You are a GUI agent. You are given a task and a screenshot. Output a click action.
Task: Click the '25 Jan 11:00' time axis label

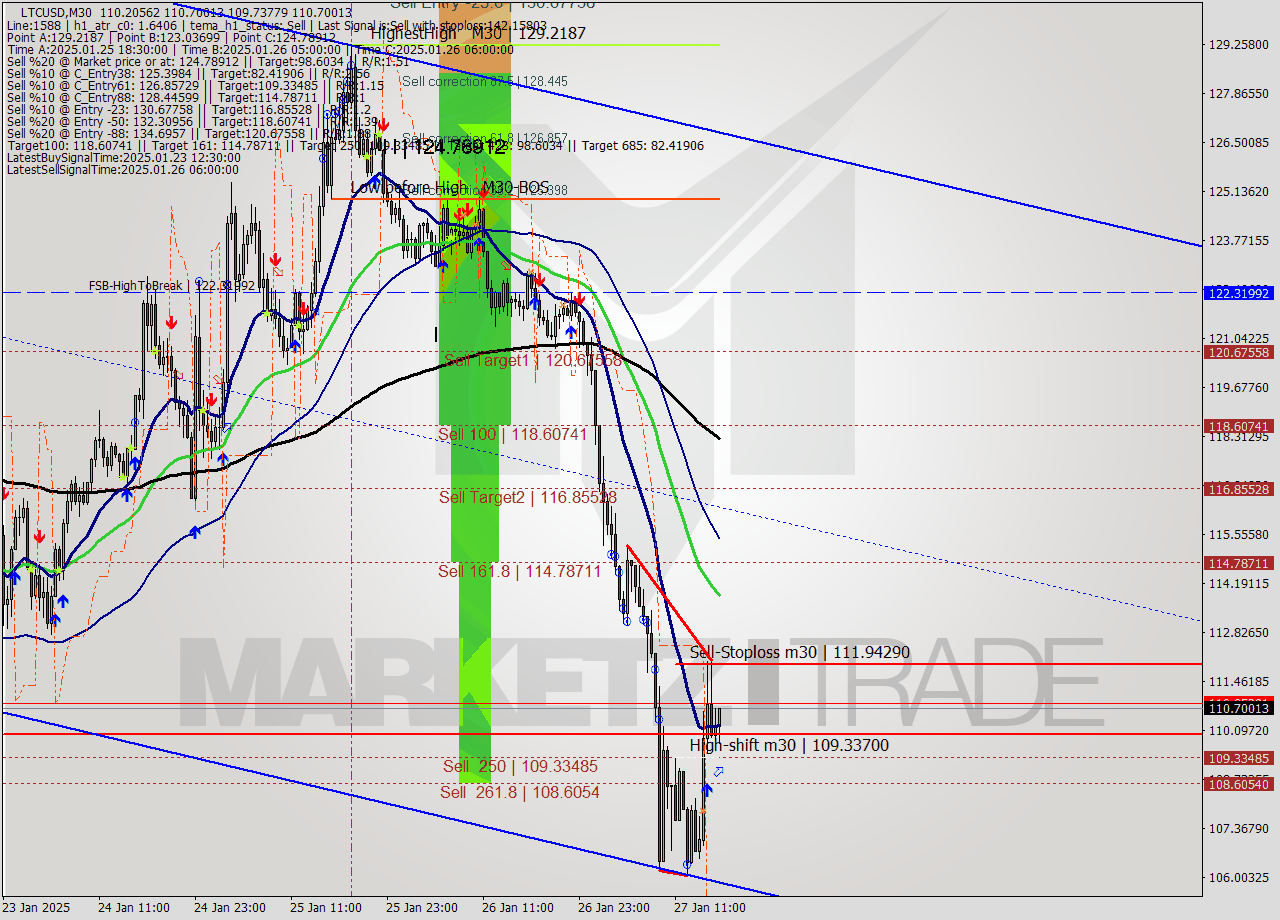(x=326, y=908)
